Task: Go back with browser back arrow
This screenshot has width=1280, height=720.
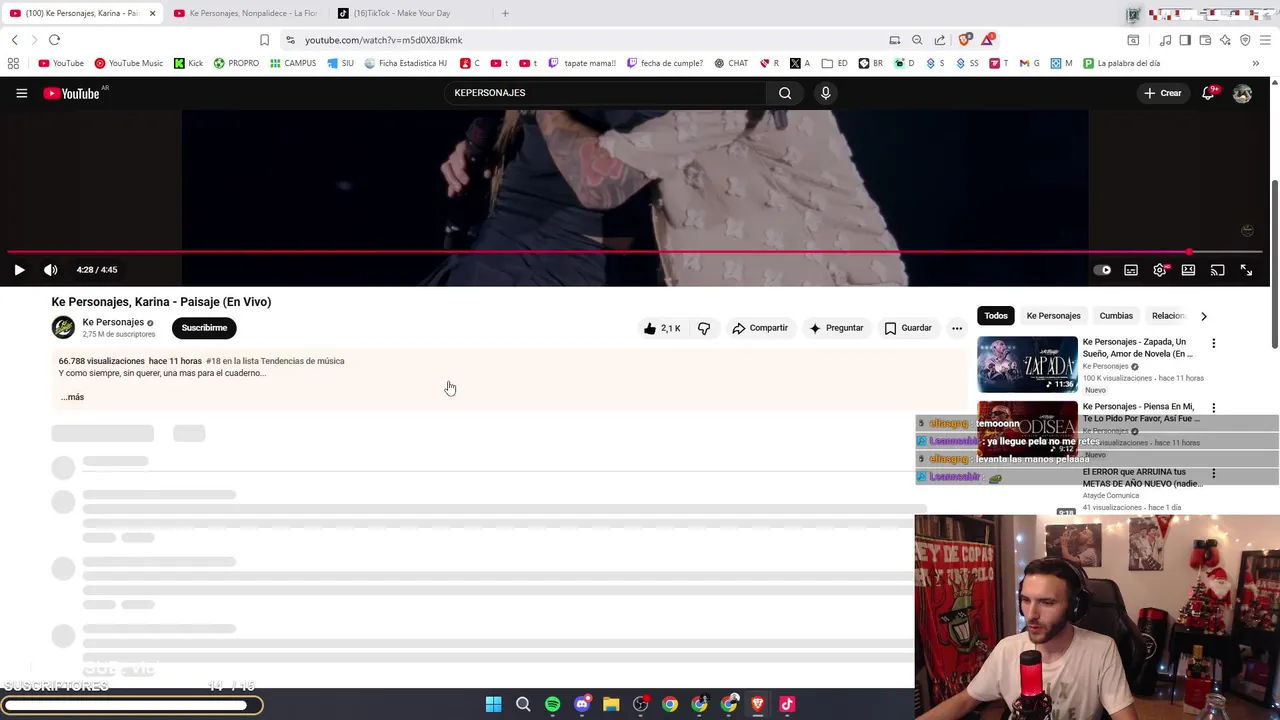Action: [14, 40]
